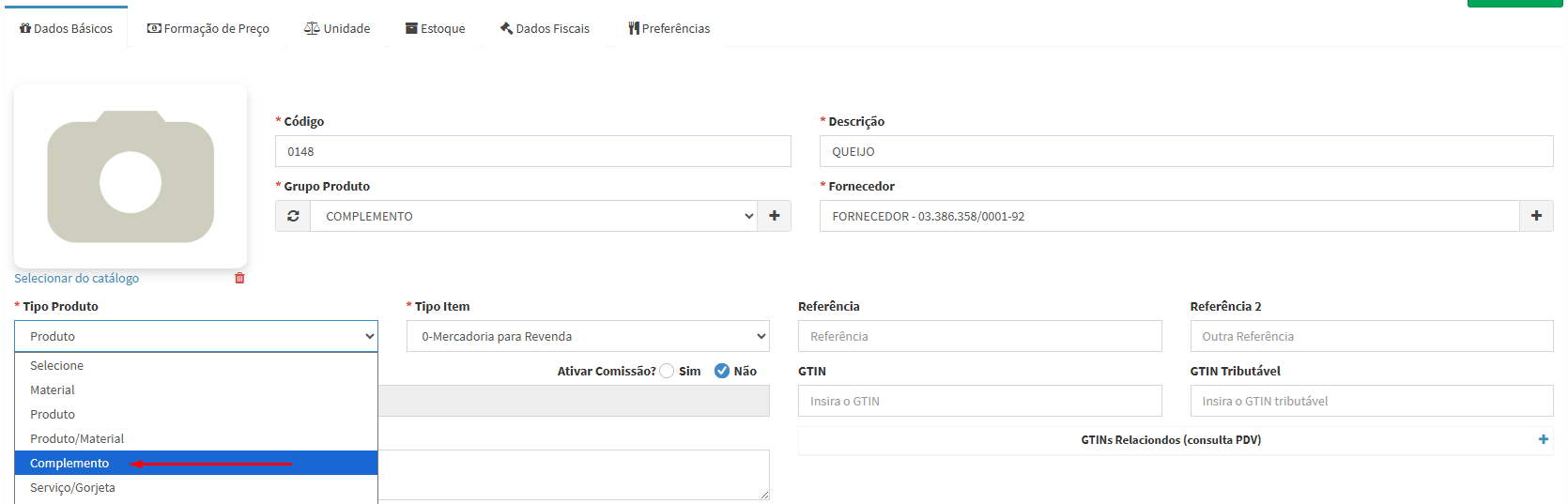Click plus icon next to Fornecedor field
This screenshot has width=1568, height=504.
tap(1536, 216)
